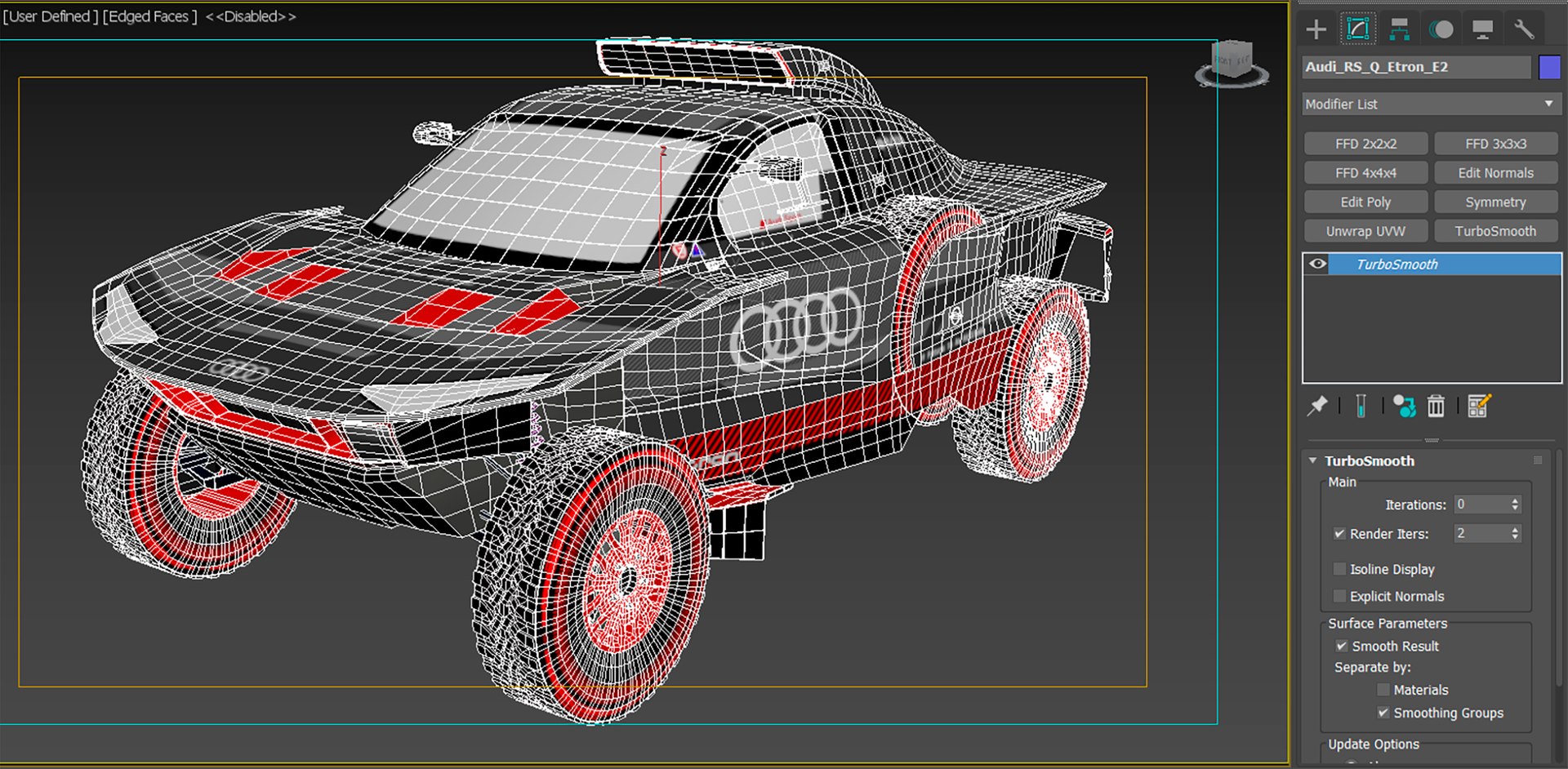Collapse the TurboSmooth rollout
Viewport: 1568px width, 769px height.
click(x=1312, y=460)
